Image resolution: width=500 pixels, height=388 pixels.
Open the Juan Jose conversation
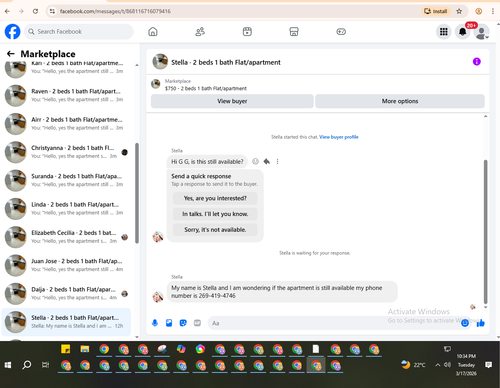click(x=67, y=265)
